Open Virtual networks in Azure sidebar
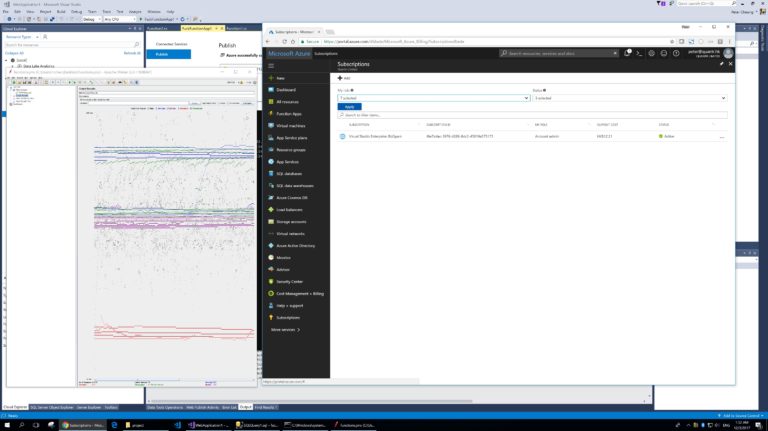Viewport: 768px width, 431px height. [x=290, y=234]
